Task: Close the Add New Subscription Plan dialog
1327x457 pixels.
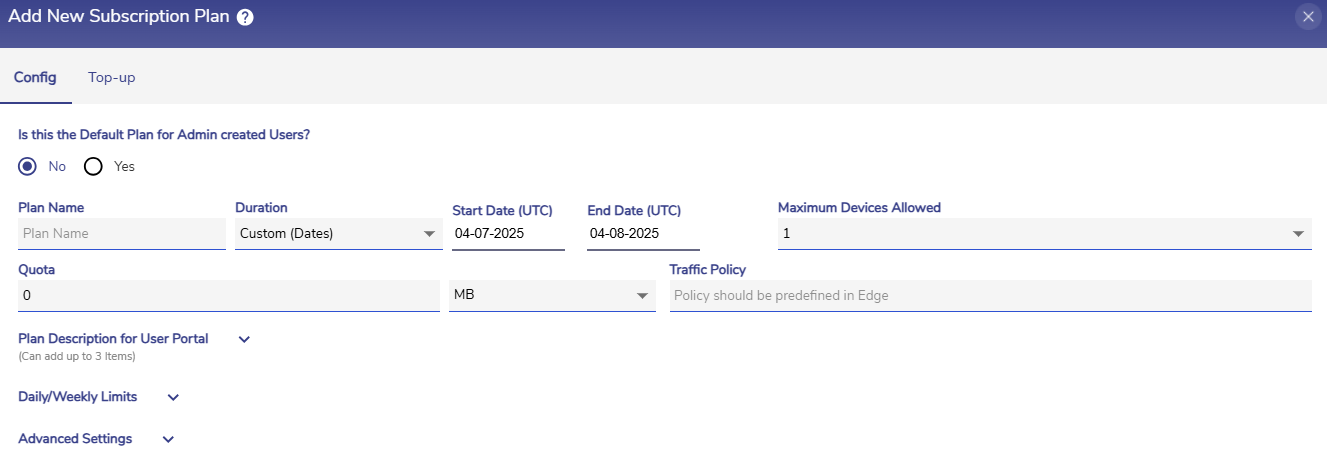Action: click(x=1308, y=16)
